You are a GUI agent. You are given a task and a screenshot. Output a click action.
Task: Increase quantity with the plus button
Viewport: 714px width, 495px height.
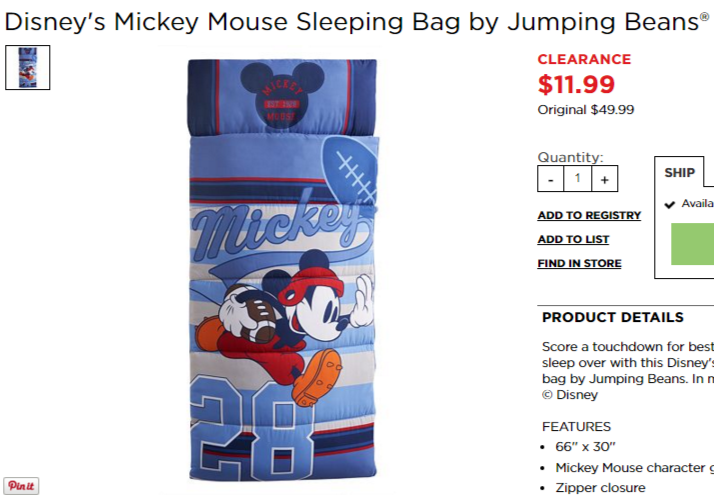pyautogui.click(x=605, y=179)
